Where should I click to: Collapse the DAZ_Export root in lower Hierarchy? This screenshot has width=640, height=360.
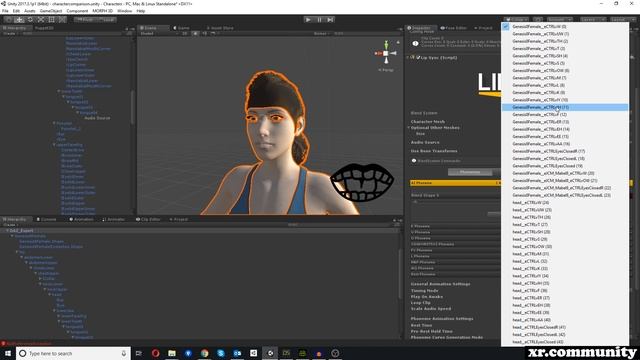tap(7, 231)
